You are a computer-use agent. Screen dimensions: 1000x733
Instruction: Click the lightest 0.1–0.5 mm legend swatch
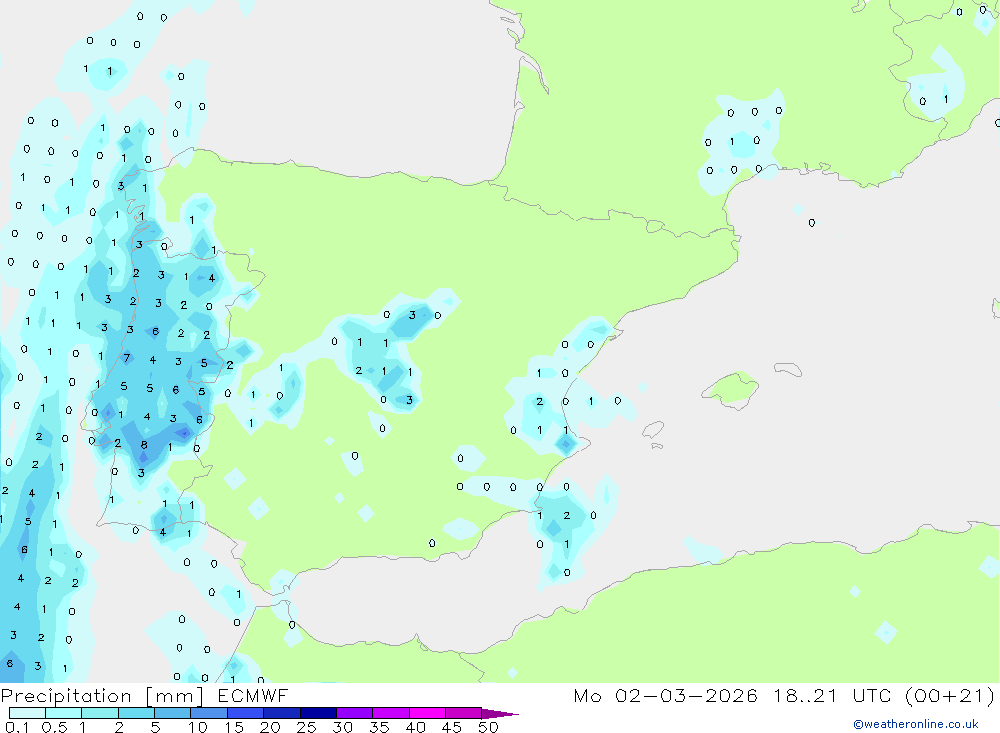(x=27, y=713)
